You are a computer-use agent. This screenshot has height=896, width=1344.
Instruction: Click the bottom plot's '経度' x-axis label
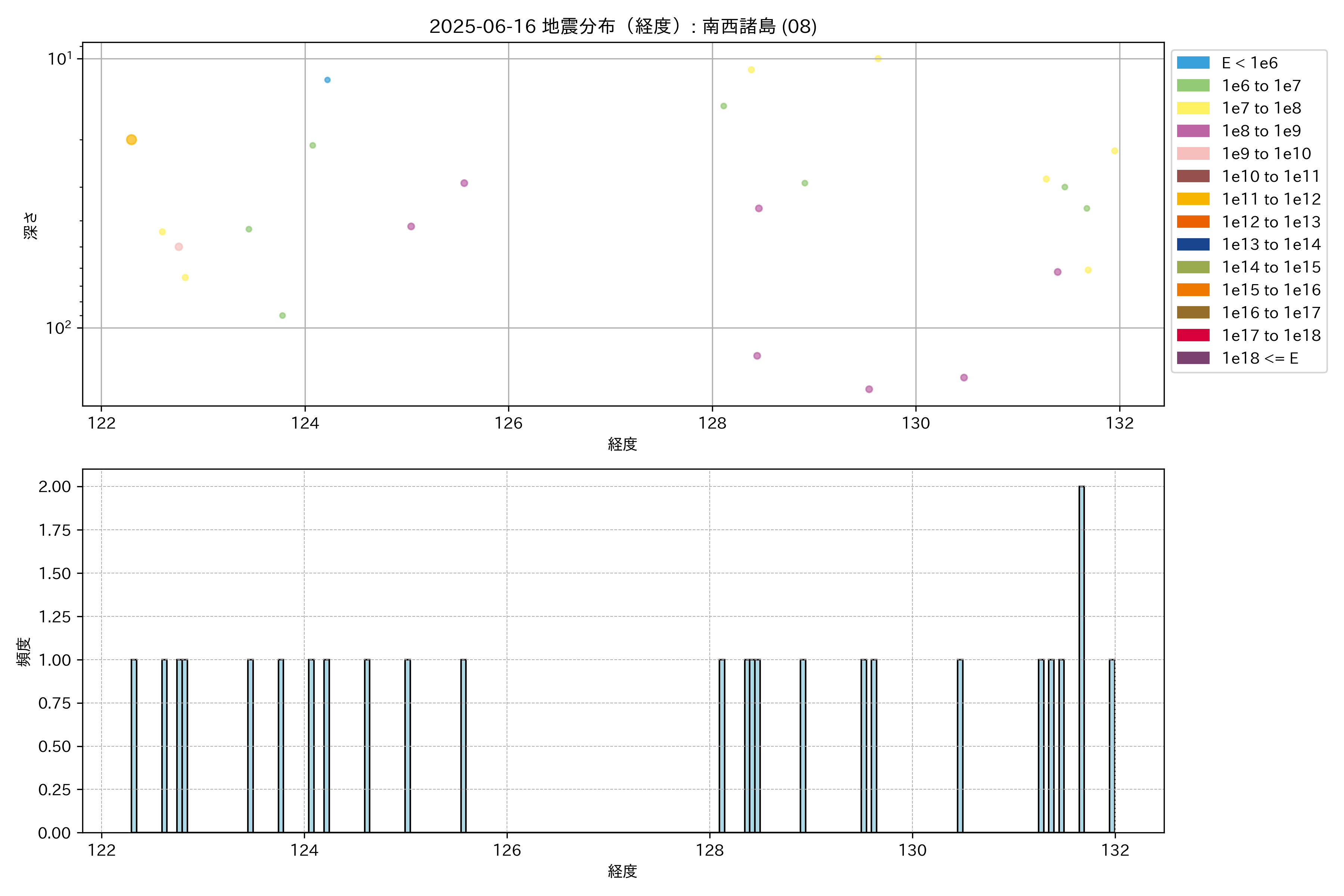tap(622, 871)
